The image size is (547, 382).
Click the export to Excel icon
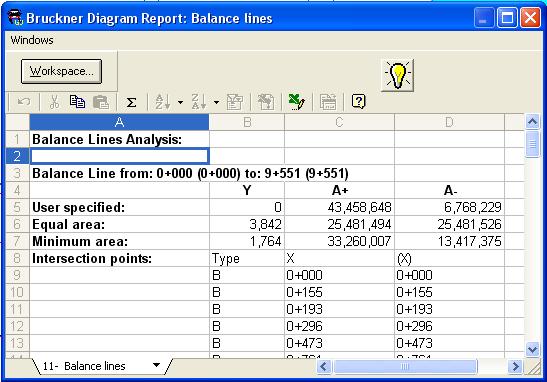coord(297,102)
